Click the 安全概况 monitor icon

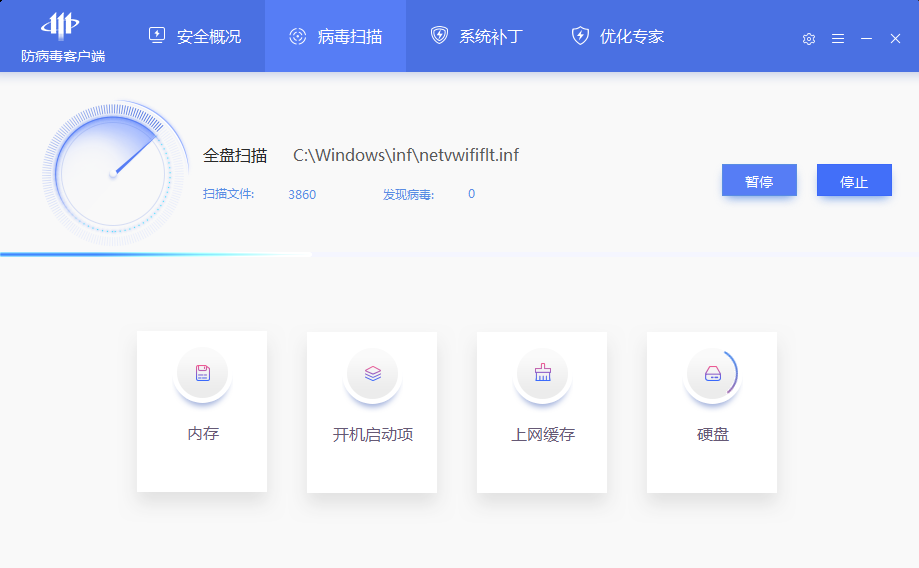click(157, 36)
